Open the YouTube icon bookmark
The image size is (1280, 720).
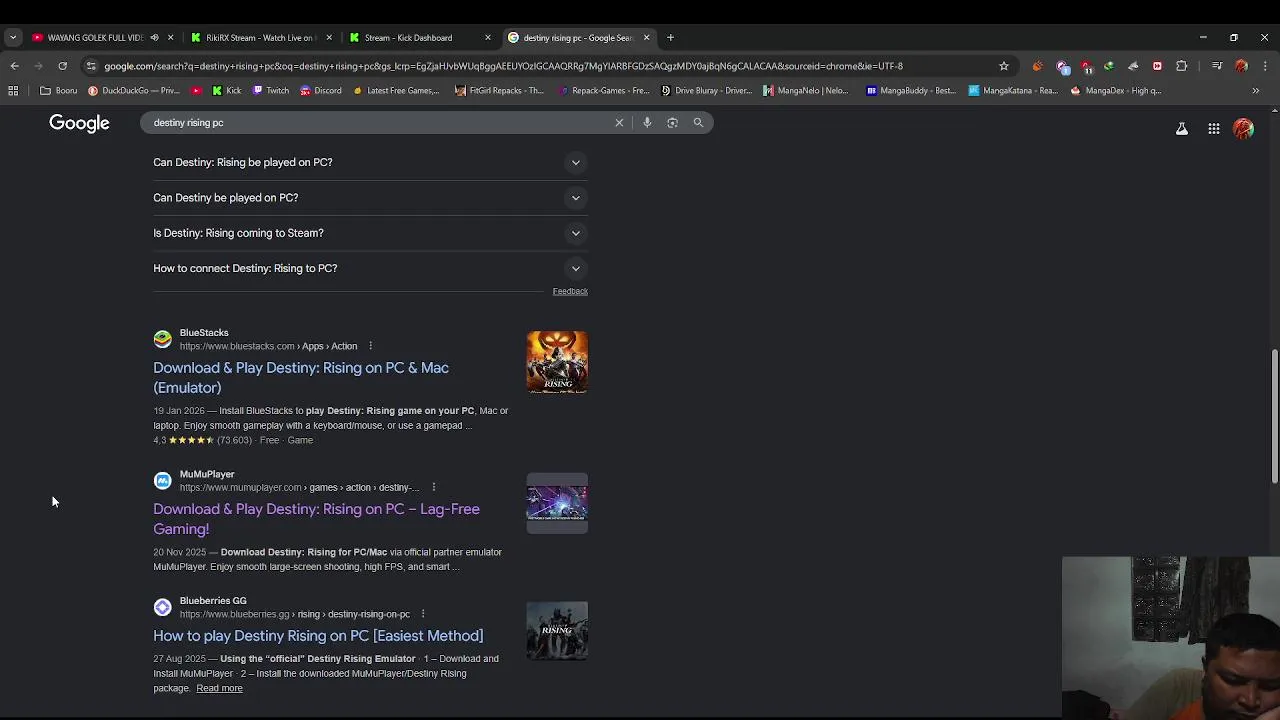[x=196, y=90]
